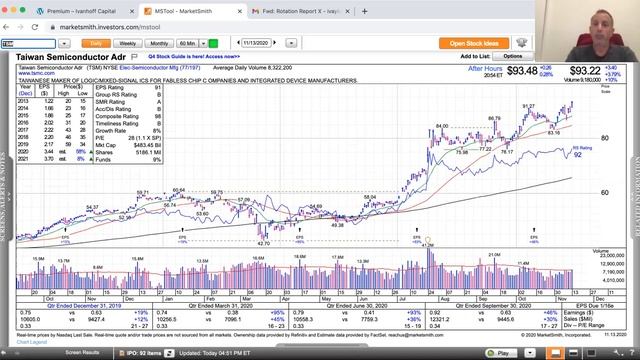The image size is (640, 360).
Task: Step chart date forward one day
Action: [274, 42]
